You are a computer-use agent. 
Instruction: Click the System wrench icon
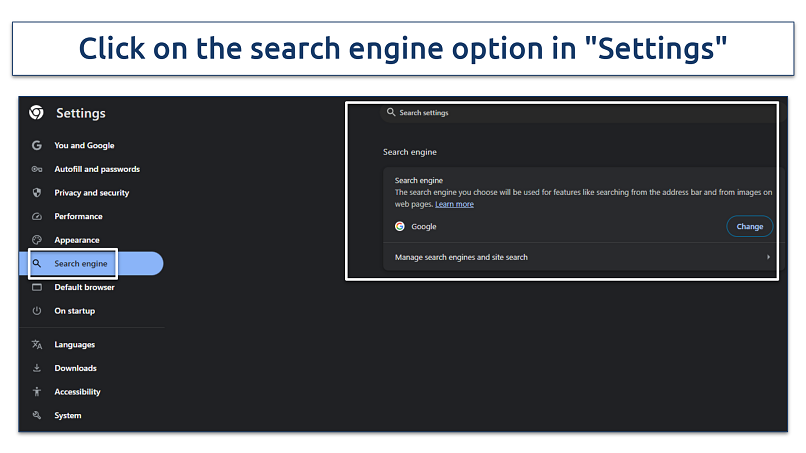point(37,415)
